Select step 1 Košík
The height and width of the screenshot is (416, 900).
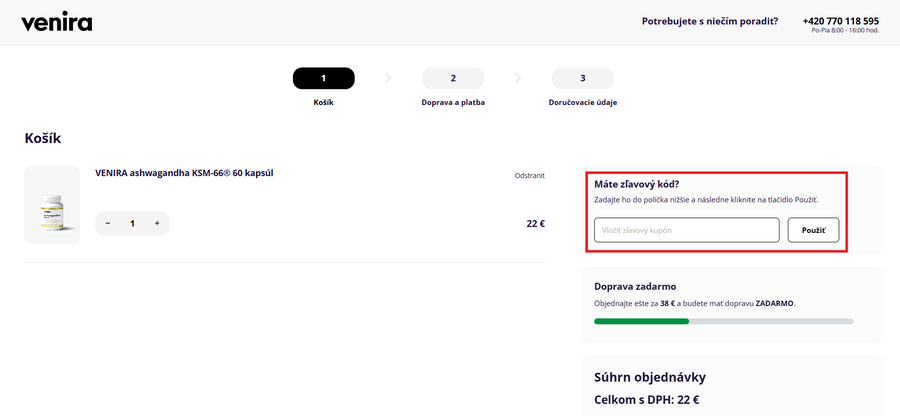click(323, 78)
